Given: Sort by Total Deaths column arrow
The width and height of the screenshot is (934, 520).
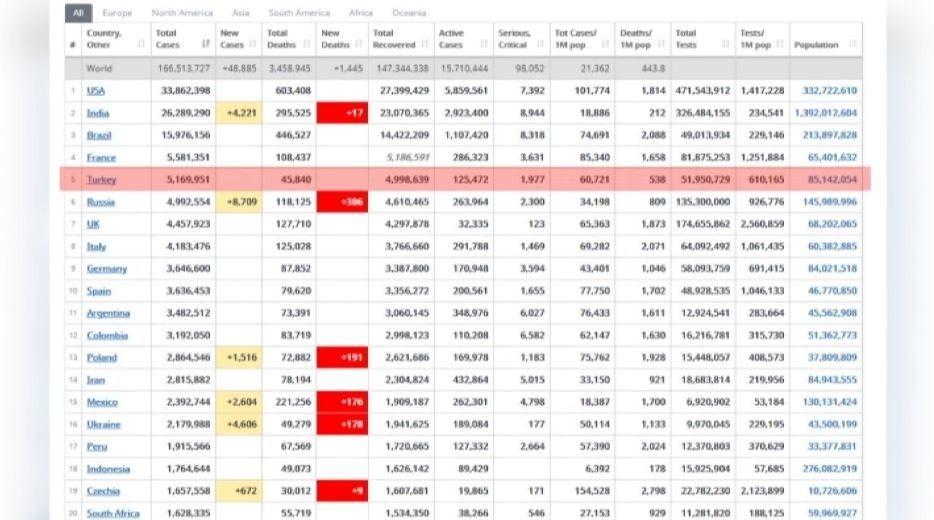Looking at the screenshot, I should tap(306, 45).
